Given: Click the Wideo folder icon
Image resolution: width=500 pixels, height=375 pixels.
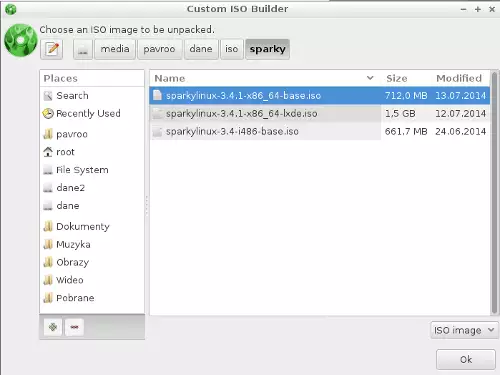Looking at the screenshot, I should point(48,280).
